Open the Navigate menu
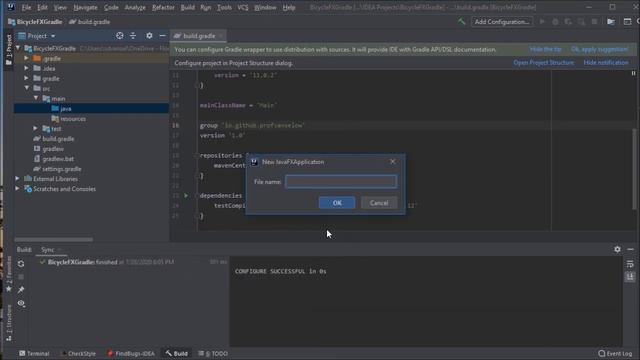 point(85,7)
